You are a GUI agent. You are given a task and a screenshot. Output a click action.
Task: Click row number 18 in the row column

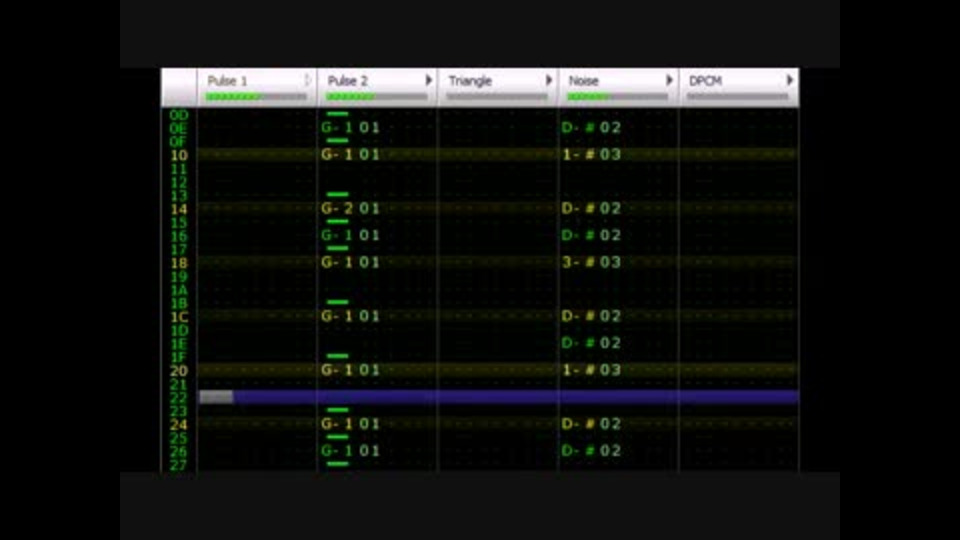[179, 263]
